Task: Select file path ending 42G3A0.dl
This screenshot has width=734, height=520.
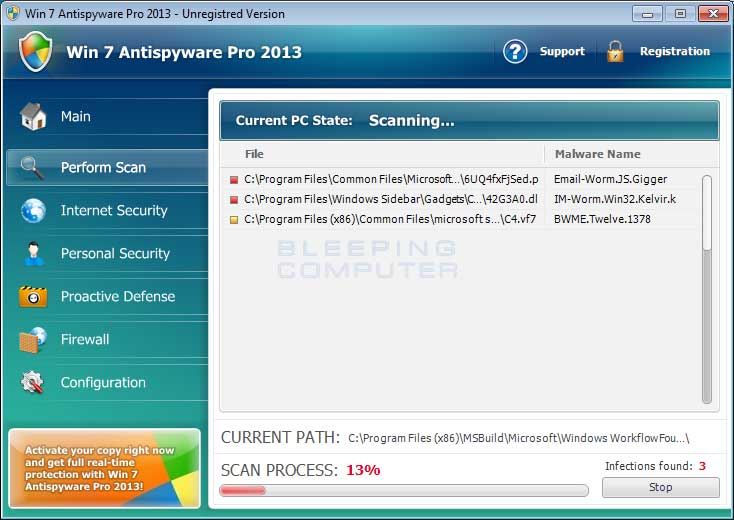Action: [390, 199]
